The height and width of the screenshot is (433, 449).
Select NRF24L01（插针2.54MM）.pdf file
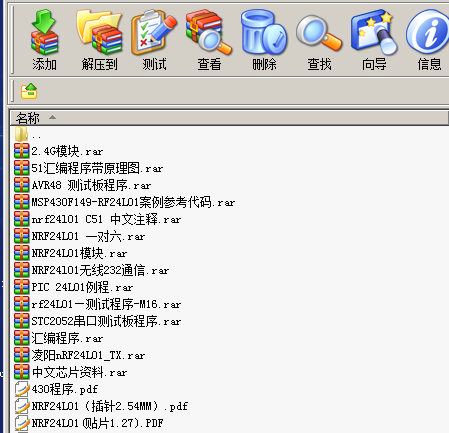pyautogui.click(x=101, y=406)
